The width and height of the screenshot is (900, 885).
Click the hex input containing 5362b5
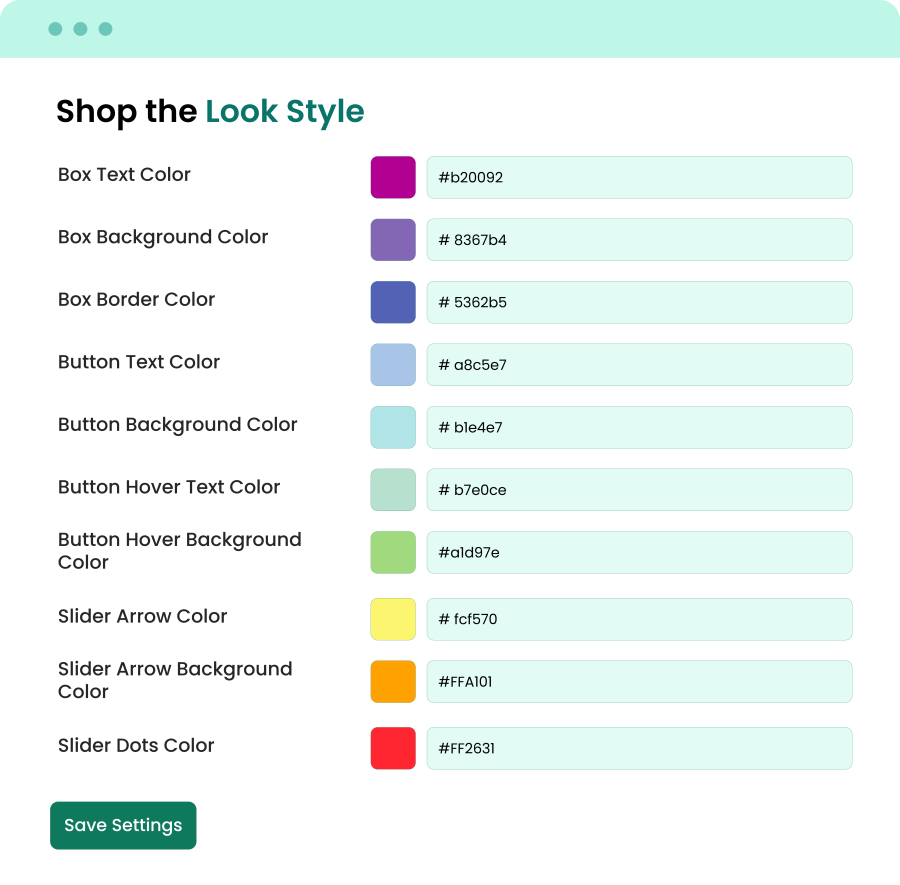pyautogui.click(x=639, y=302)
